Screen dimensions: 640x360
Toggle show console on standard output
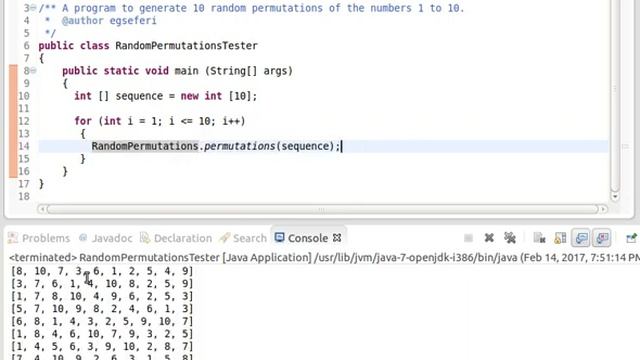pyautogui.click(x=581, y=238)
